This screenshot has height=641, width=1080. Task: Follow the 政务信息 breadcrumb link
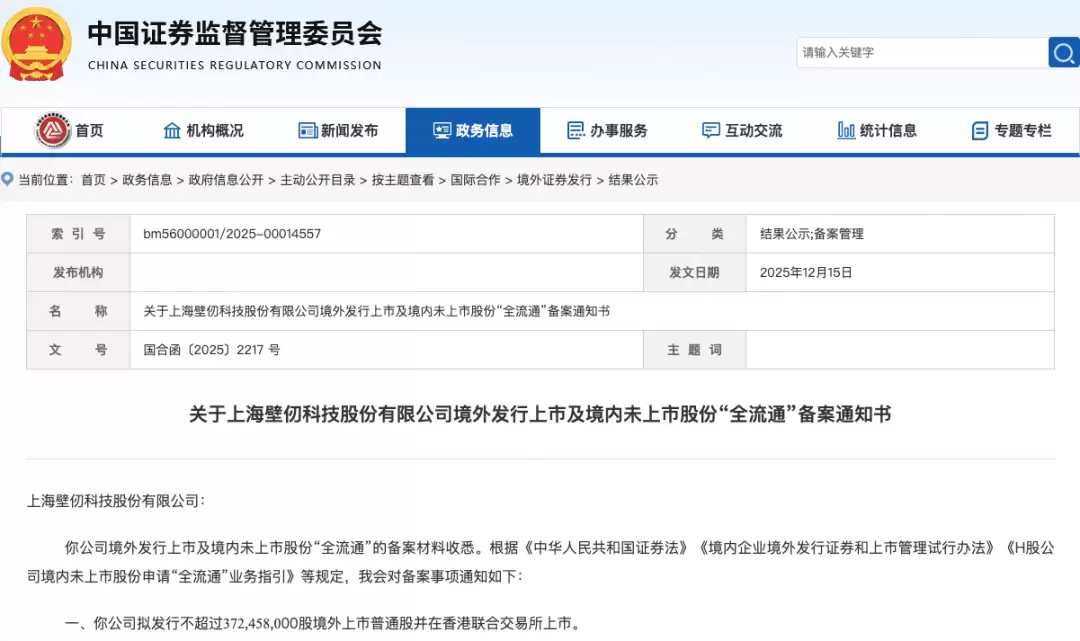pos(147,180)
